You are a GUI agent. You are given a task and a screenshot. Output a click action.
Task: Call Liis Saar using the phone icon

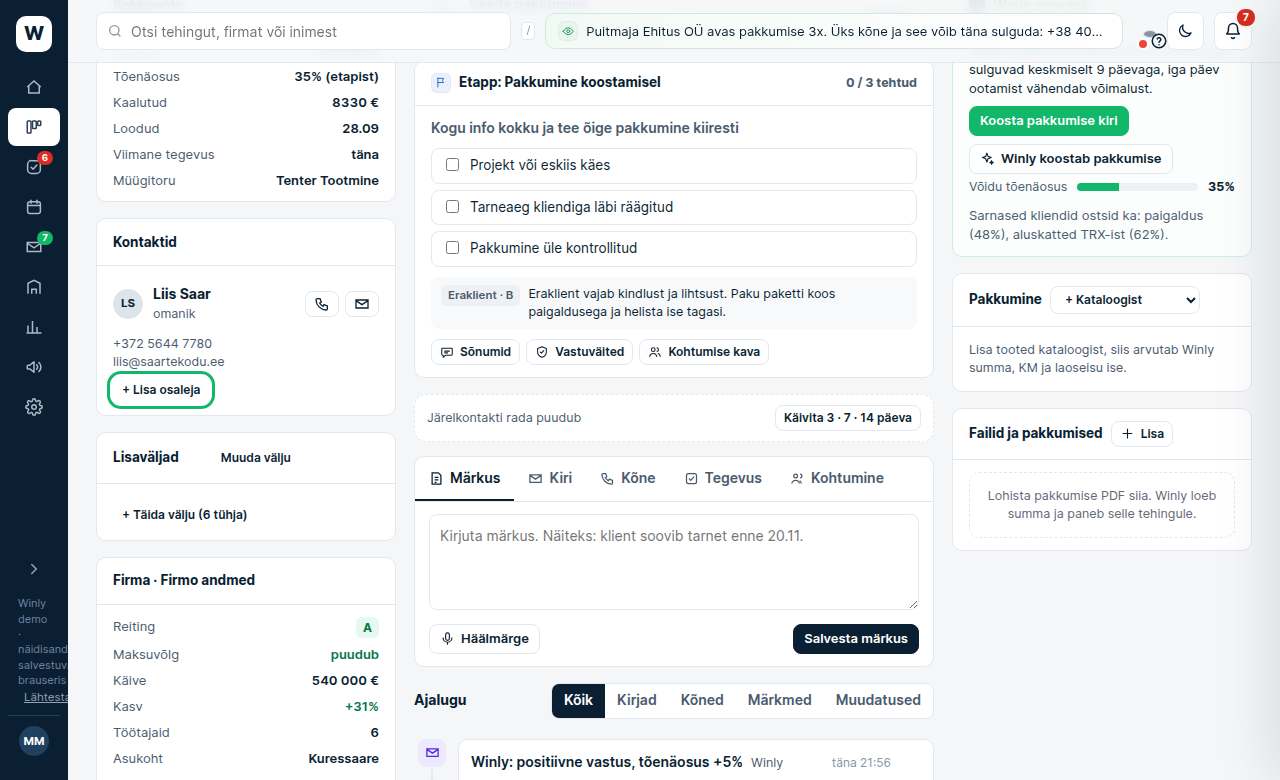(321, 304)
